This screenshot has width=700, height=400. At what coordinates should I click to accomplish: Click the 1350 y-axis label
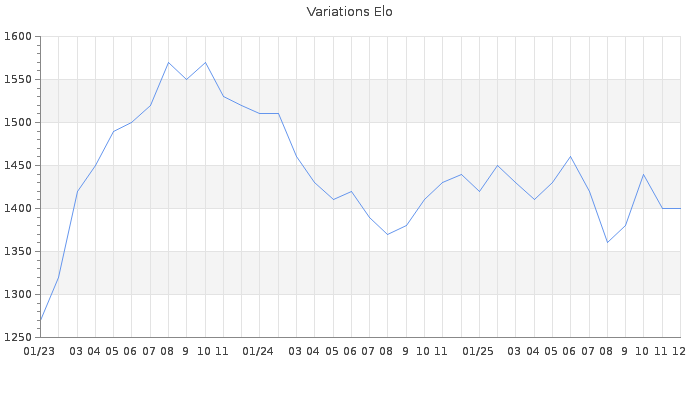18,252
